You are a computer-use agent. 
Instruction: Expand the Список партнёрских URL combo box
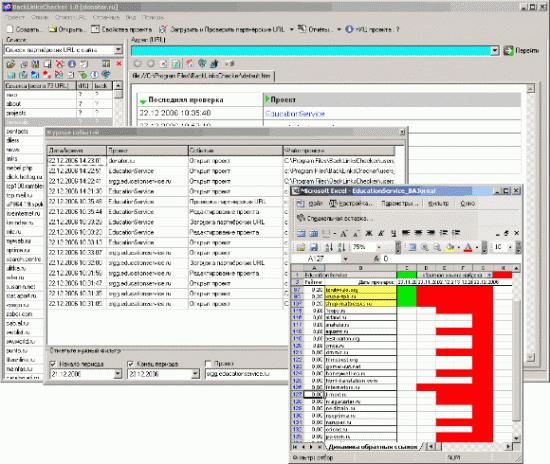119,50
